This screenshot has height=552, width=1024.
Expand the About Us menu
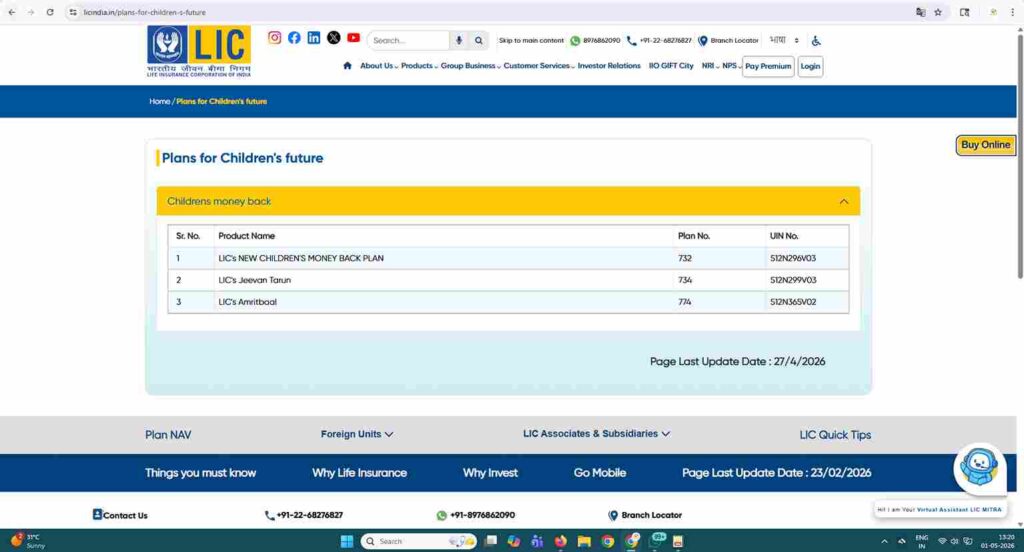click(x=379, y=66)
